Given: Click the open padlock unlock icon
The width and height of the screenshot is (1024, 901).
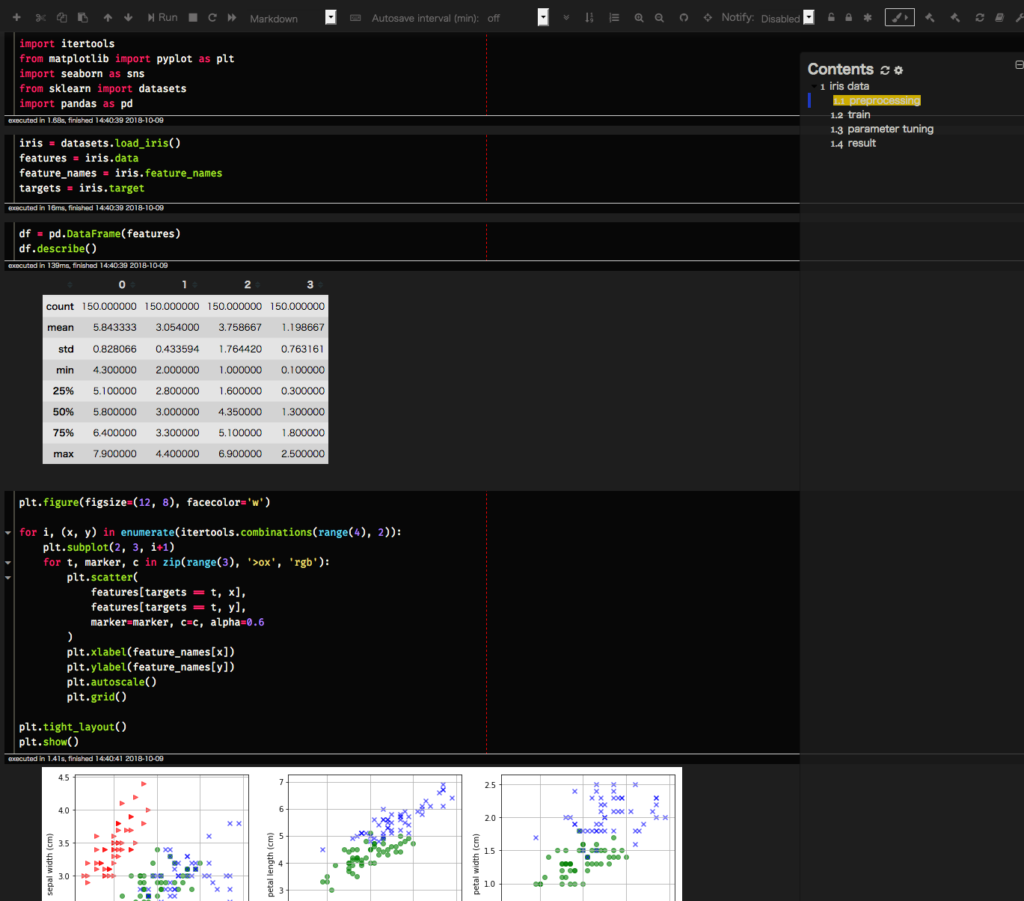Looking at the screenshot, I should (x=831, y=18).
